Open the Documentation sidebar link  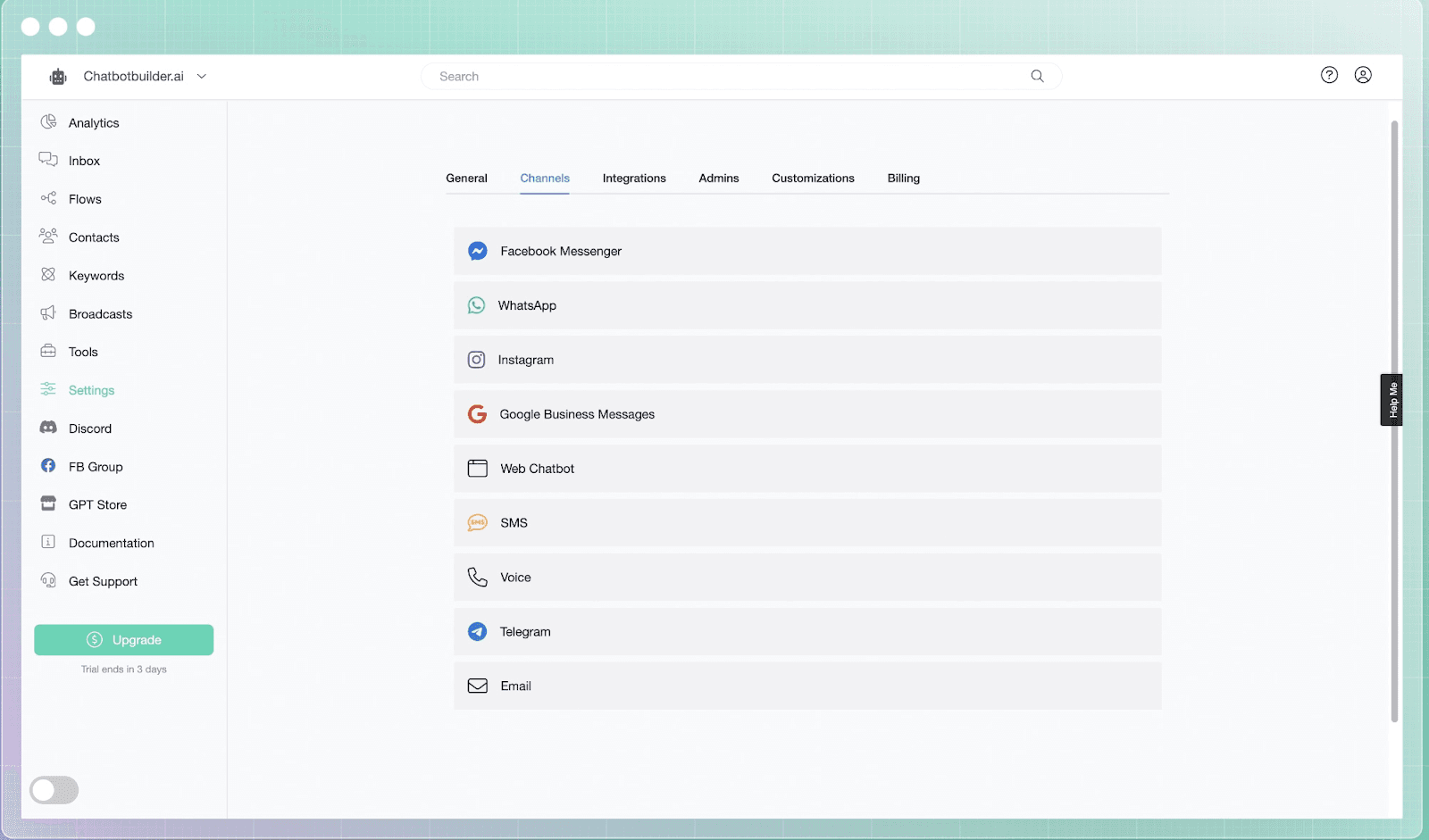pyautogui.click(x=112, y=543)
